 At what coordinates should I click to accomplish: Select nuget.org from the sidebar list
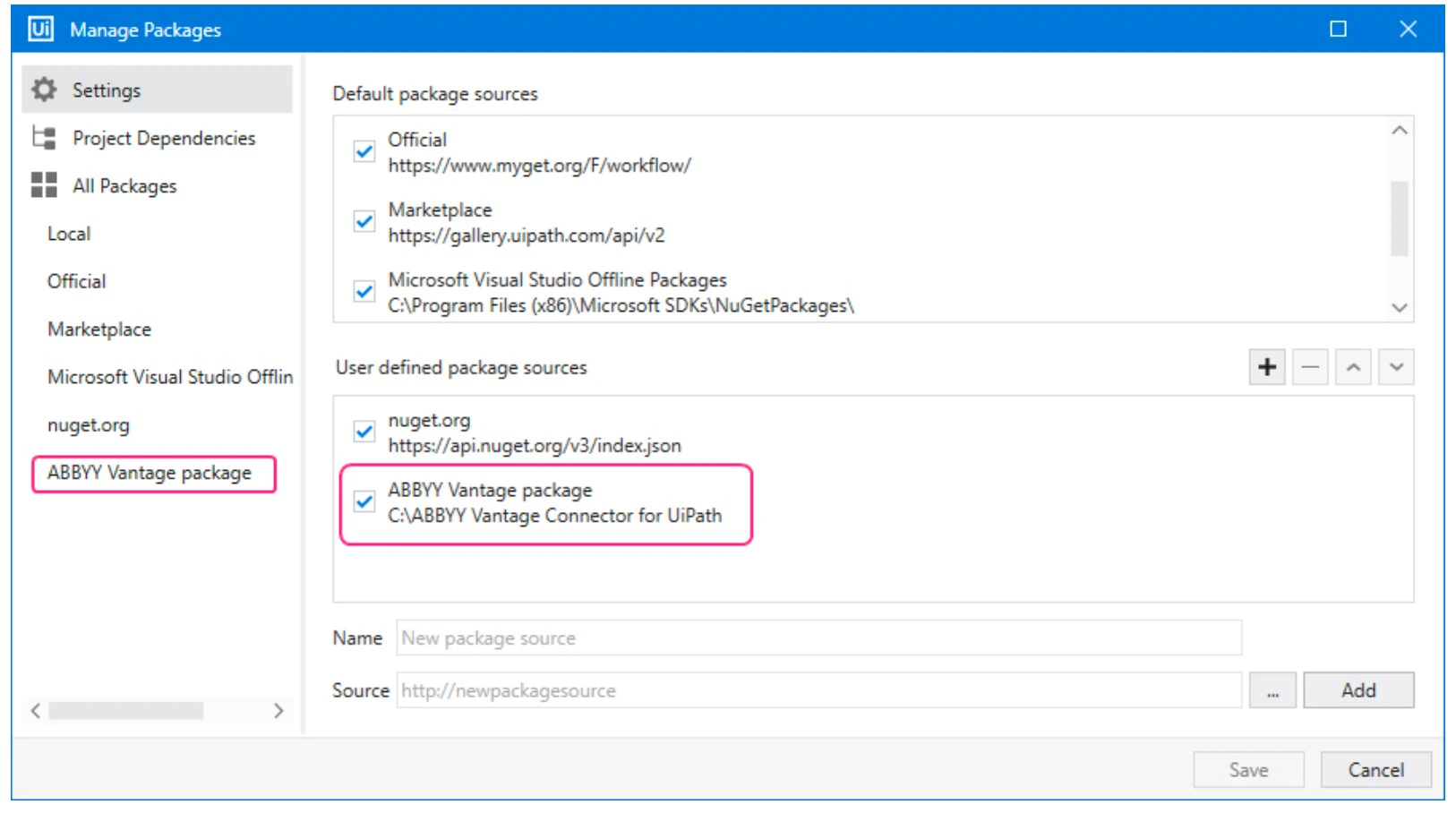[x=89, y=425]
